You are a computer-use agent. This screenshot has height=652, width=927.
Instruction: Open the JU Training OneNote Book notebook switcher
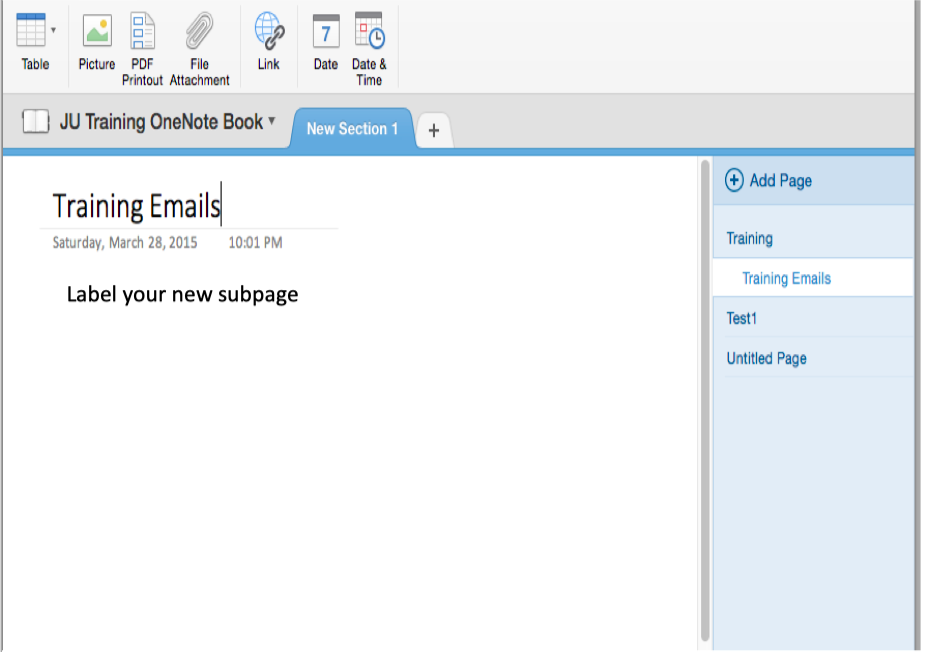pyautogui.click(x=165, y=121)
